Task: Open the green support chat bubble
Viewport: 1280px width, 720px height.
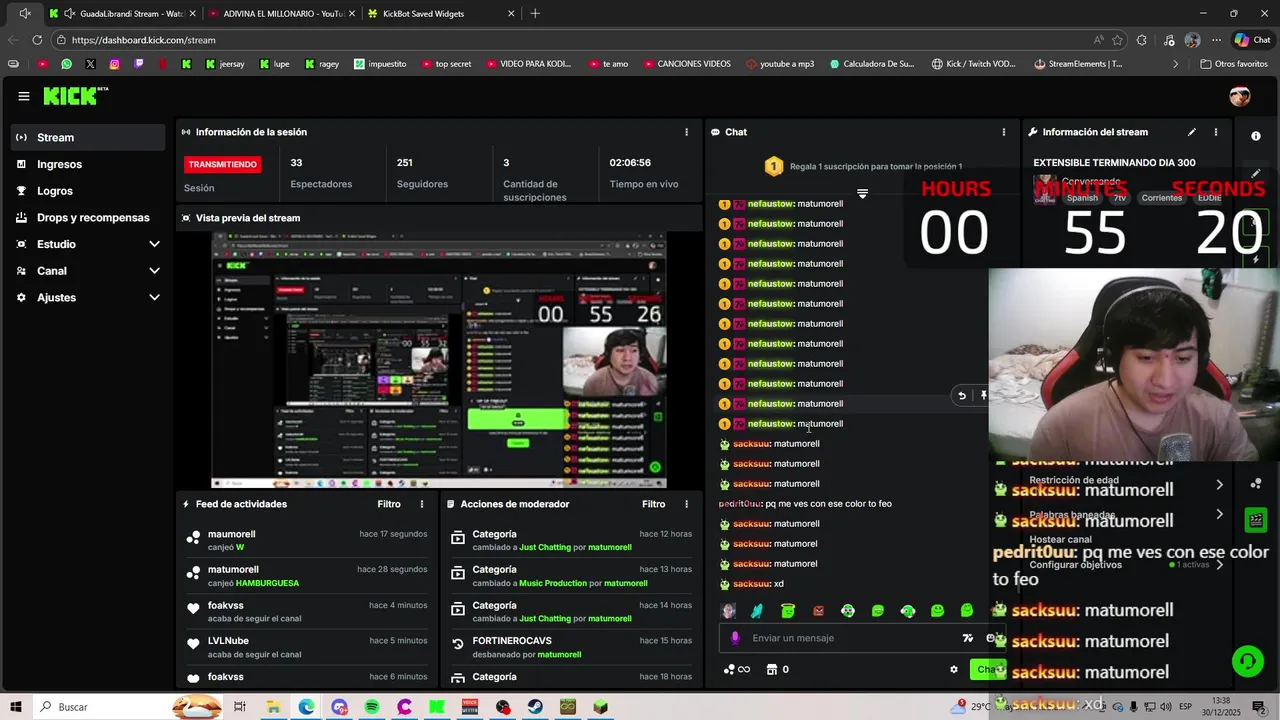Action: click(1247, 661)
